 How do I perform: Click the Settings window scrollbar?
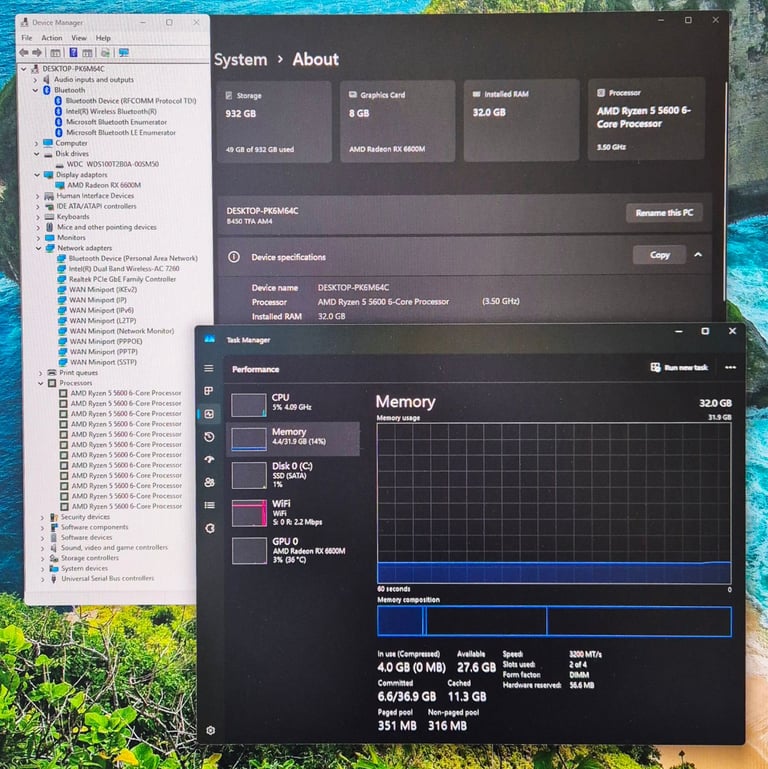coord(726,191)
